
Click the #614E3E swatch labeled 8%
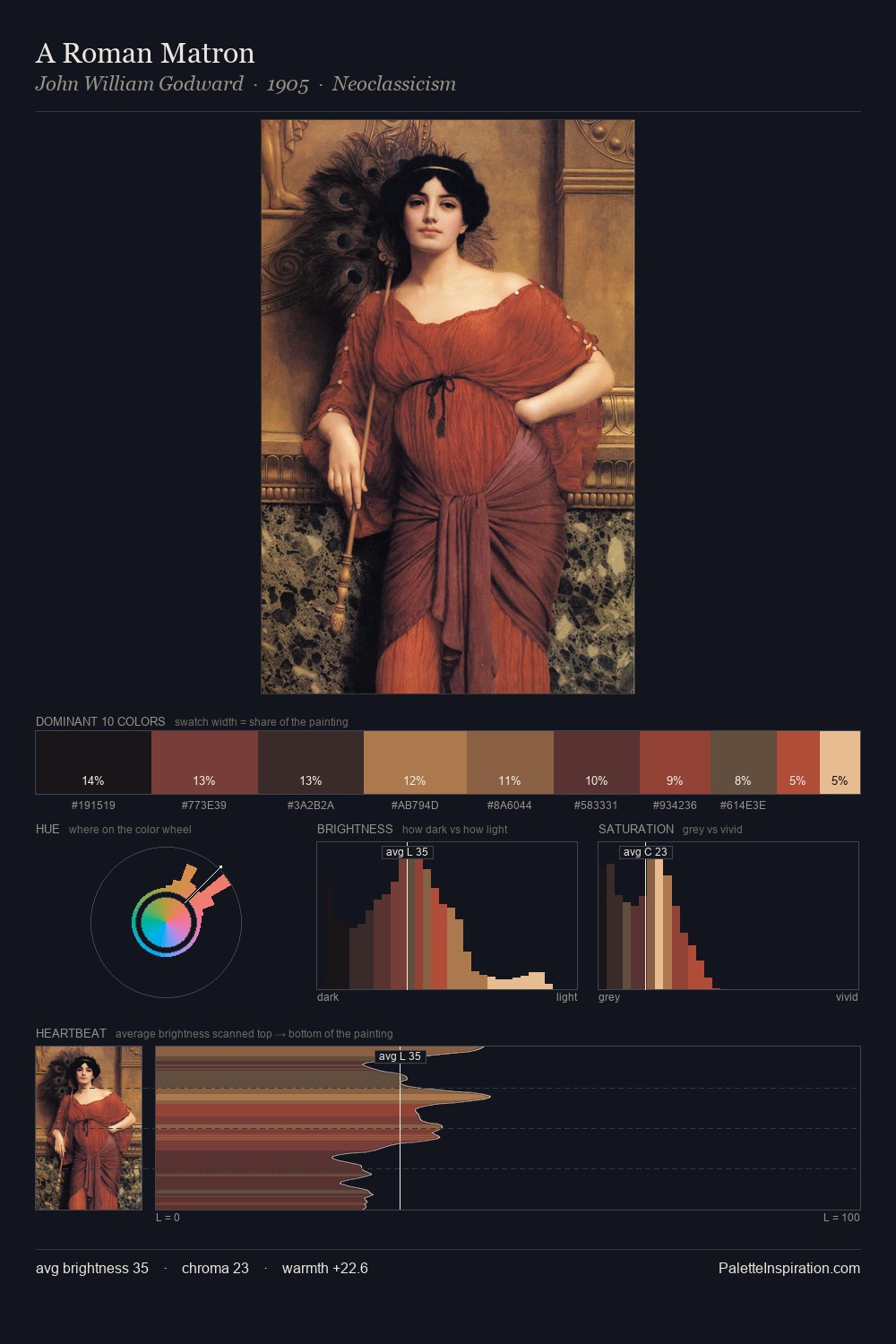click(x=744, y=762)
